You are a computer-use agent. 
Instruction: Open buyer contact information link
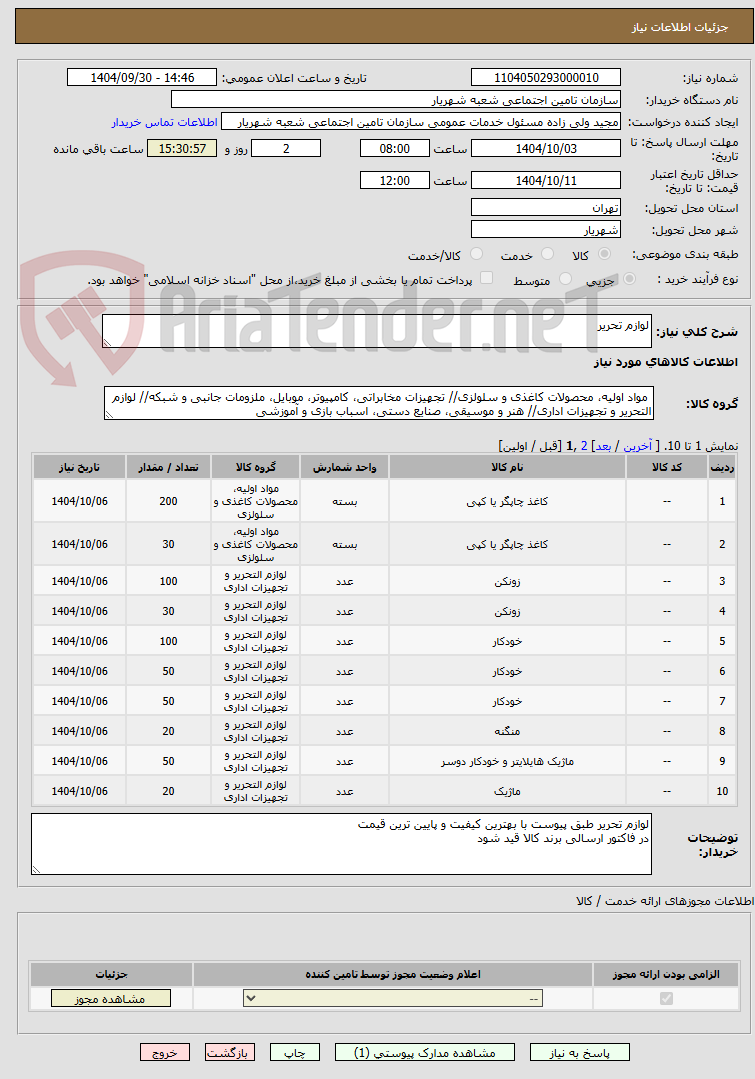[164, 122]
